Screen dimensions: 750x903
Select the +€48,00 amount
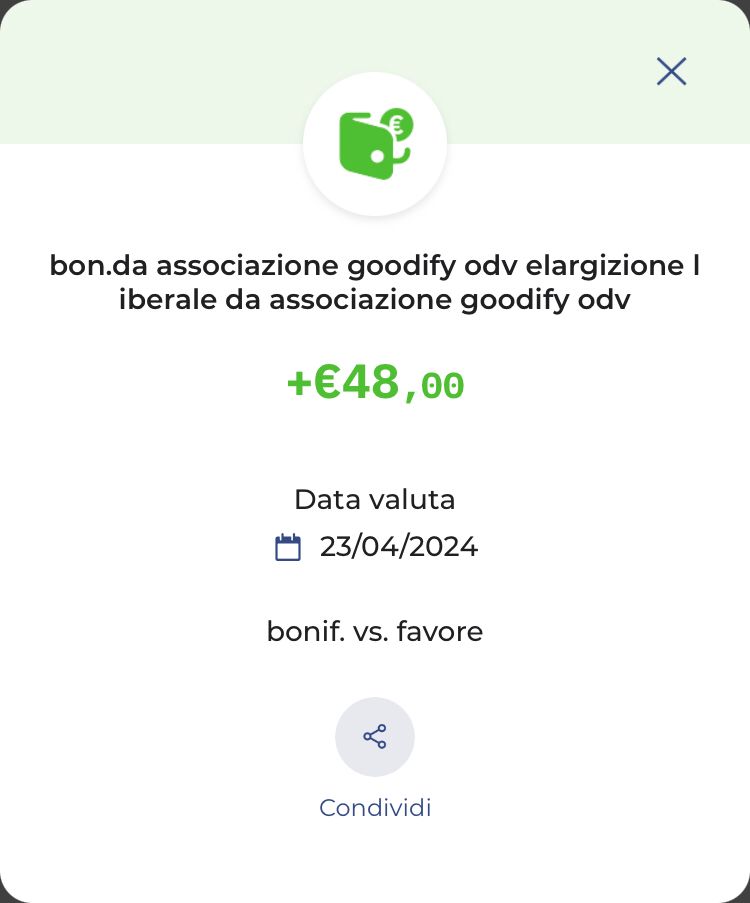click(x=375, y=384)
